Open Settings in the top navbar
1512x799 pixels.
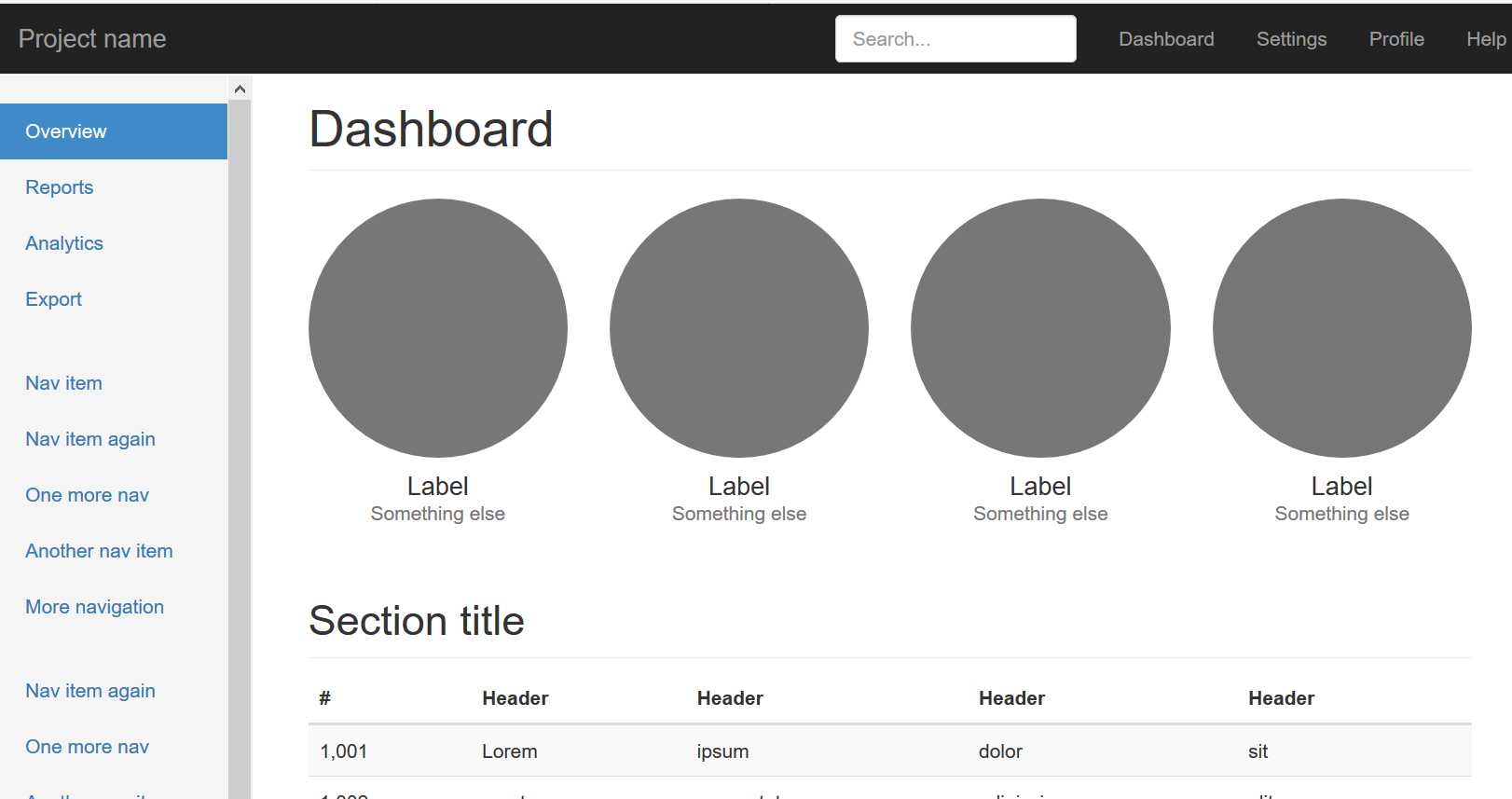click(1291, 39)
